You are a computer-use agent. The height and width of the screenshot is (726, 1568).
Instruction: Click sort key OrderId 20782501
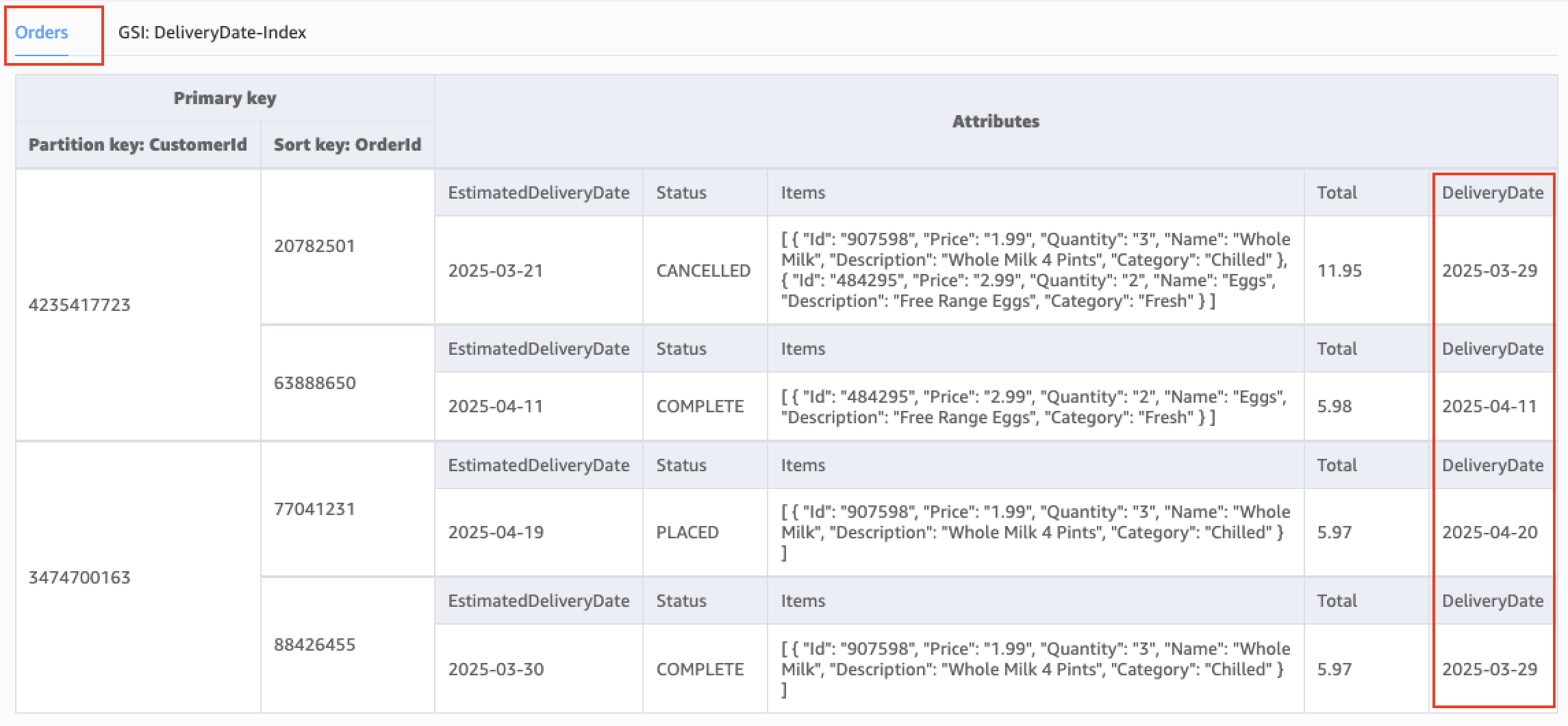[x=316, y=246]
